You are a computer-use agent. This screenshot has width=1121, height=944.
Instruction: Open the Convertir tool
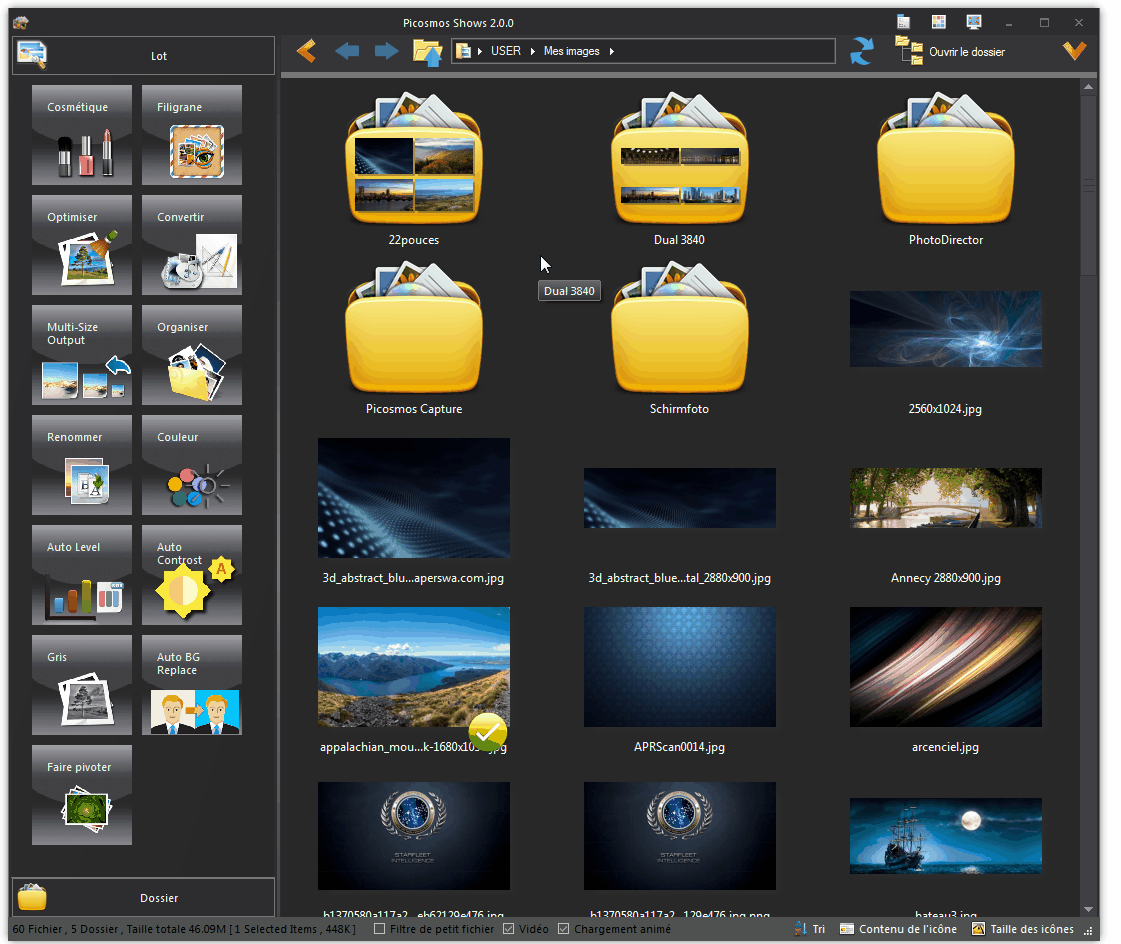[x=192, y=245]
